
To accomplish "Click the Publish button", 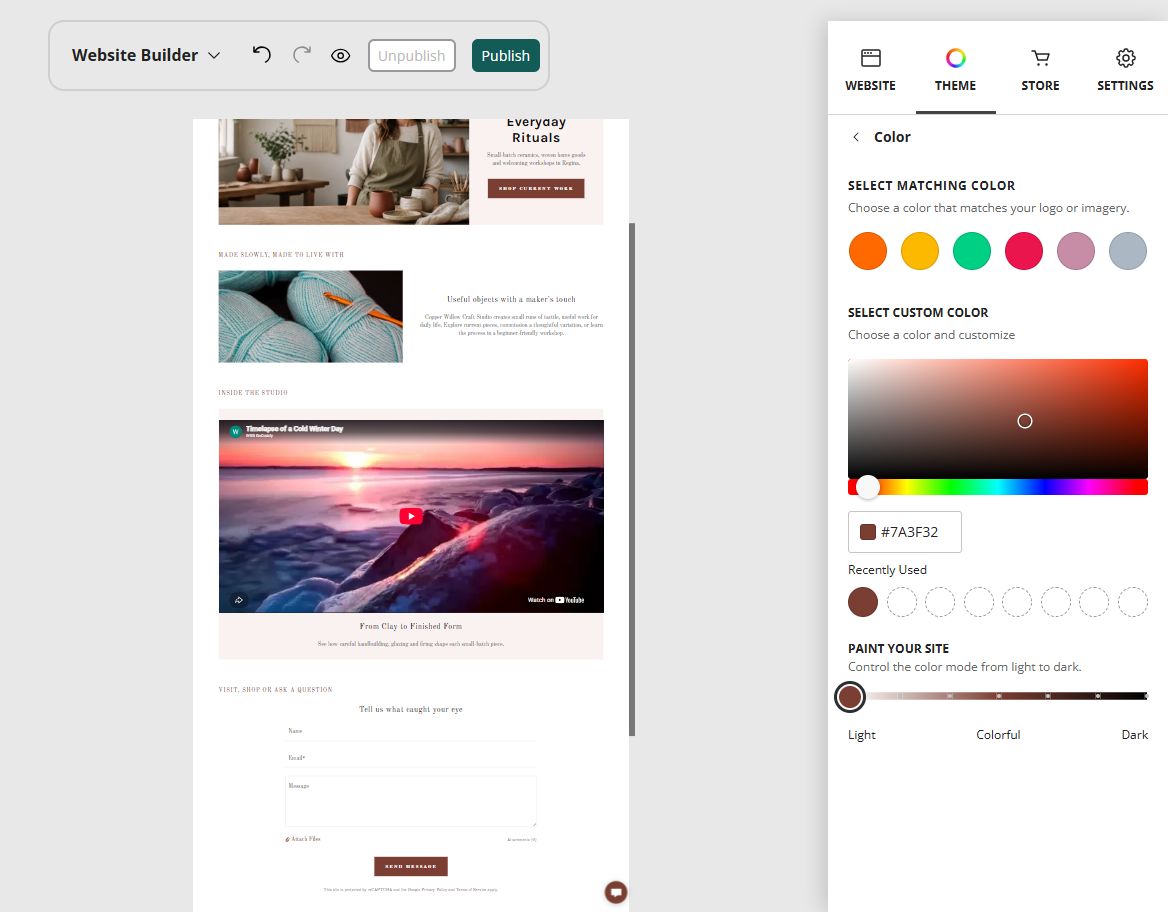I will coord(506,56).
